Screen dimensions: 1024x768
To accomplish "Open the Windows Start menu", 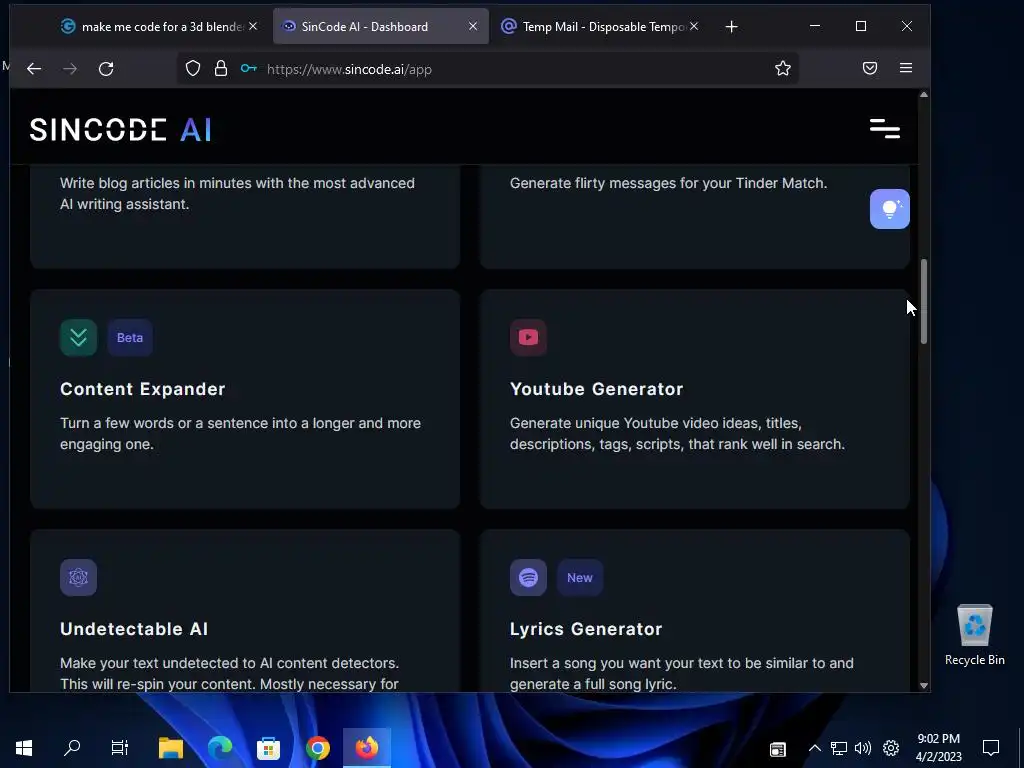I will coord(24,748).
